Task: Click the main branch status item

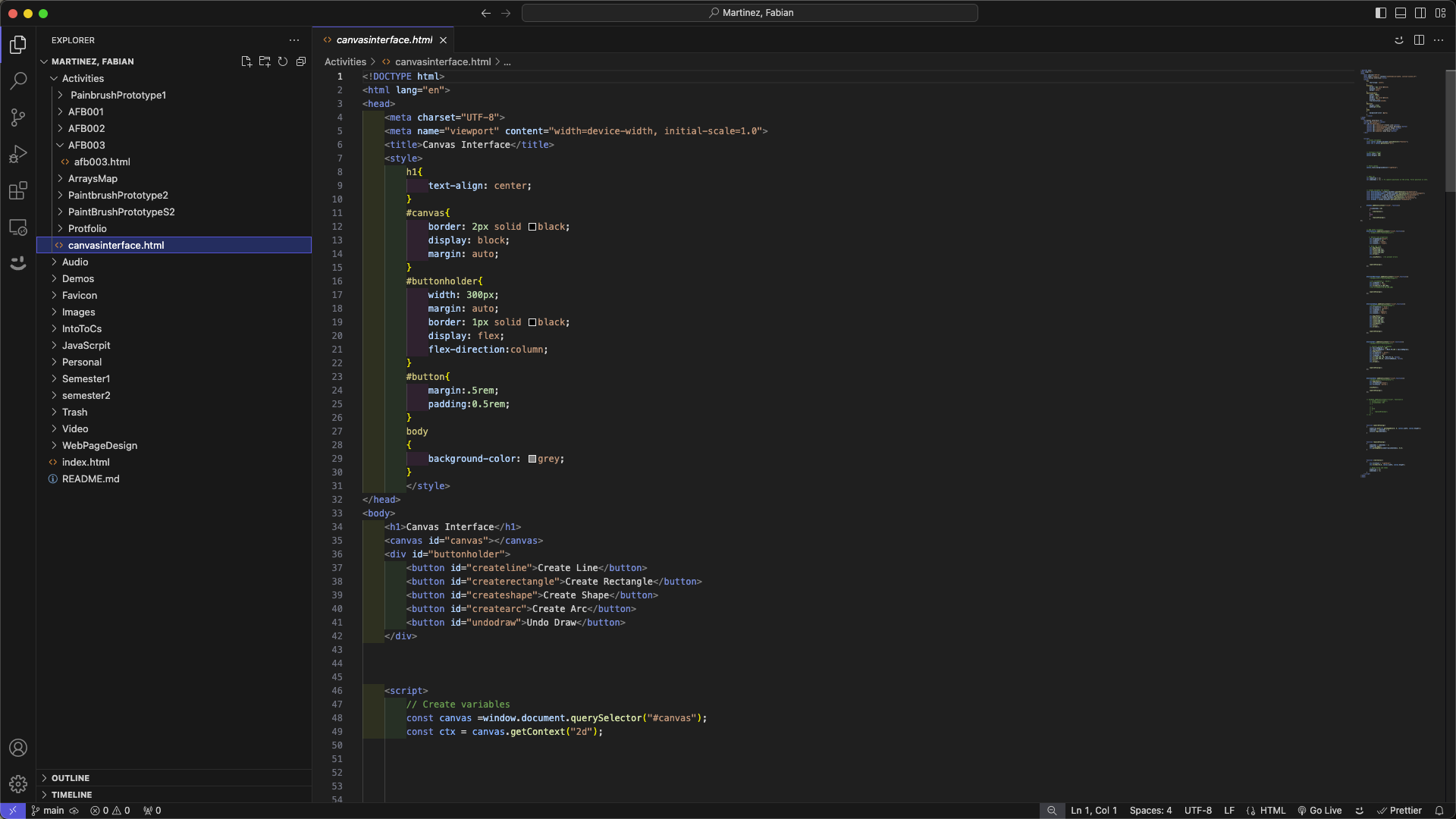Action: tap(48, 811)
